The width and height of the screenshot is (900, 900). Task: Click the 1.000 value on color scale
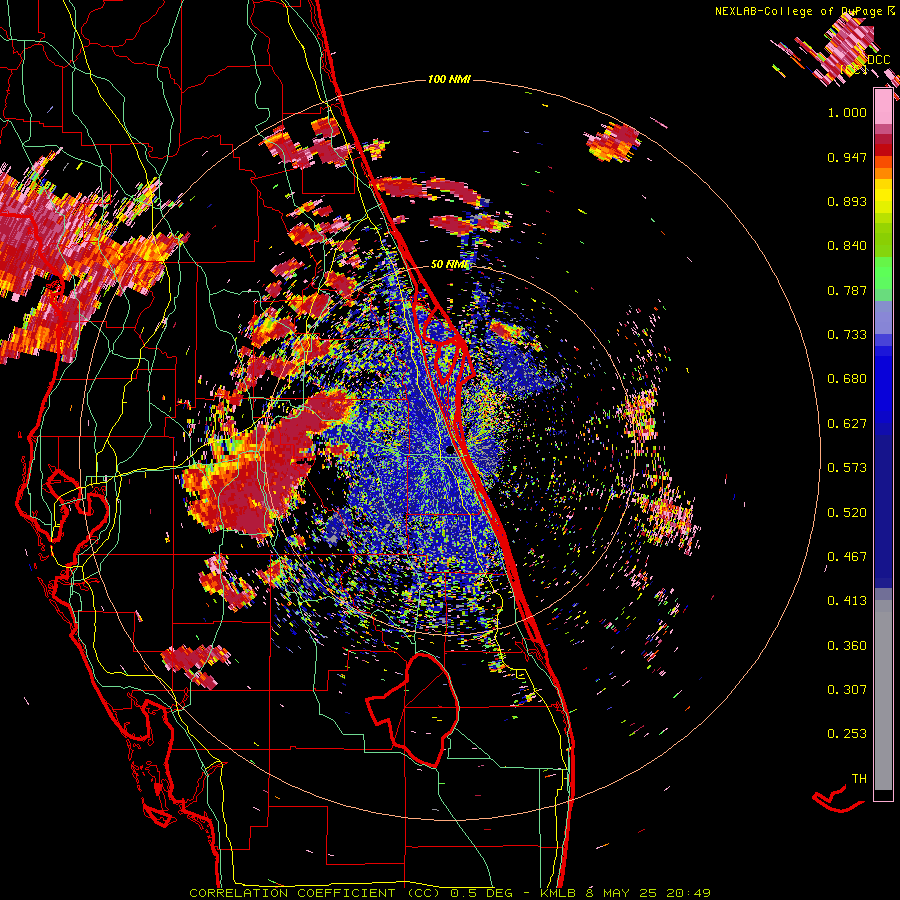(847, 112)
